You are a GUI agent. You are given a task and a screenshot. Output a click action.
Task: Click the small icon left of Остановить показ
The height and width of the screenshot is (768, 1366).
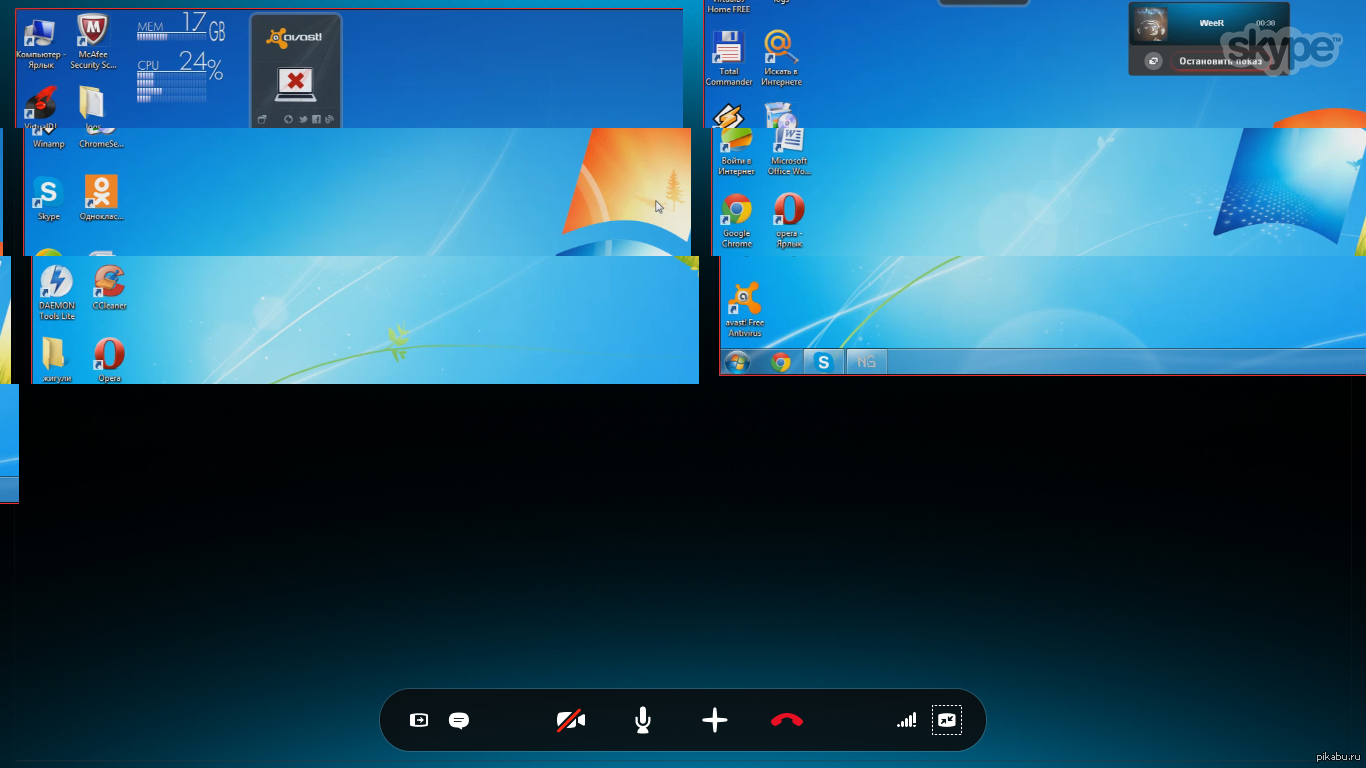tap(1152, 61)
